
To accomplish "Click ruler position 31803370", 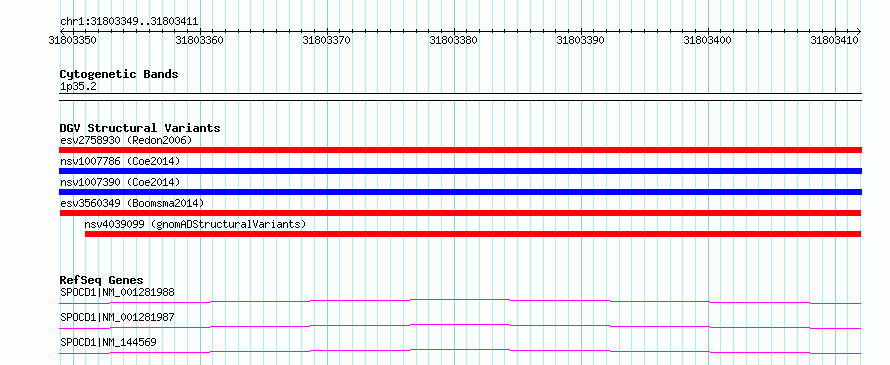I will coord(326,40).
